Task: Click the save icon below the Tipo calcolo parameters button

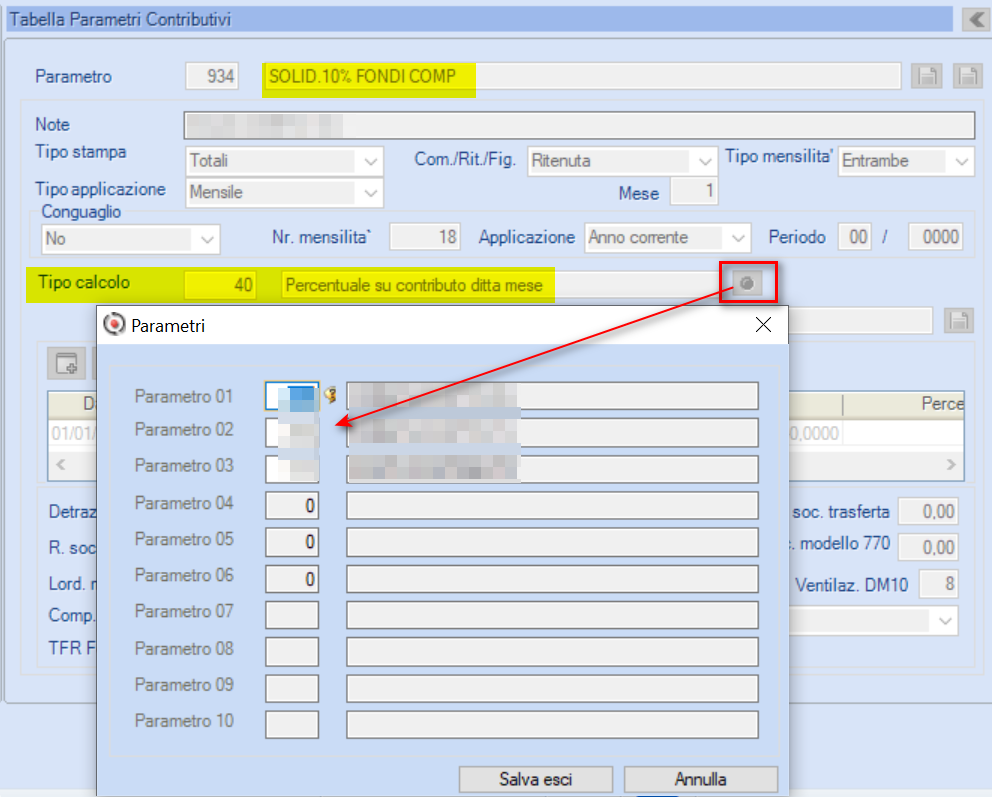Action: (958, 320)
